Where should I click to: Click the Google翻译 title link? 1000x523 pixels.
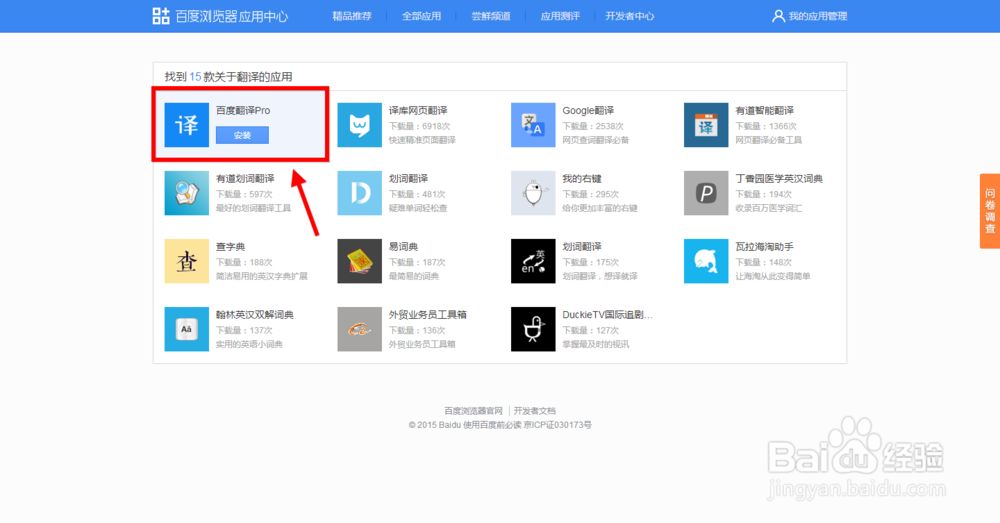(587, 110)
